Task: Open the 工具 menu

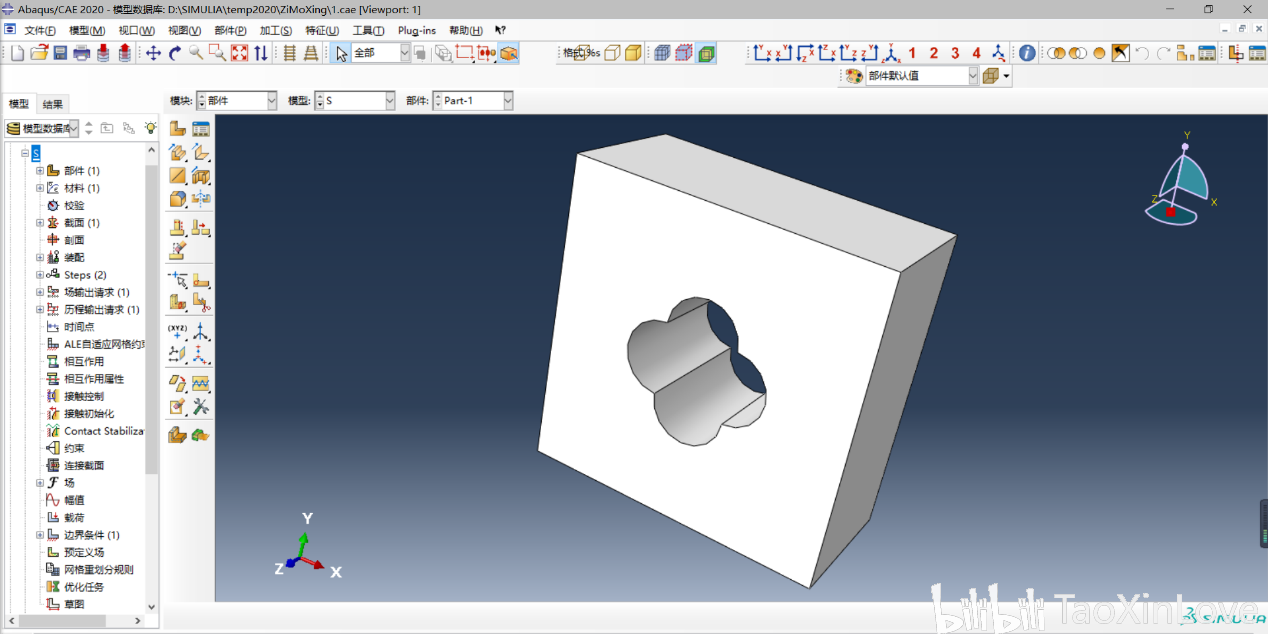Action: pyautogui.click(x=368, y=30)
